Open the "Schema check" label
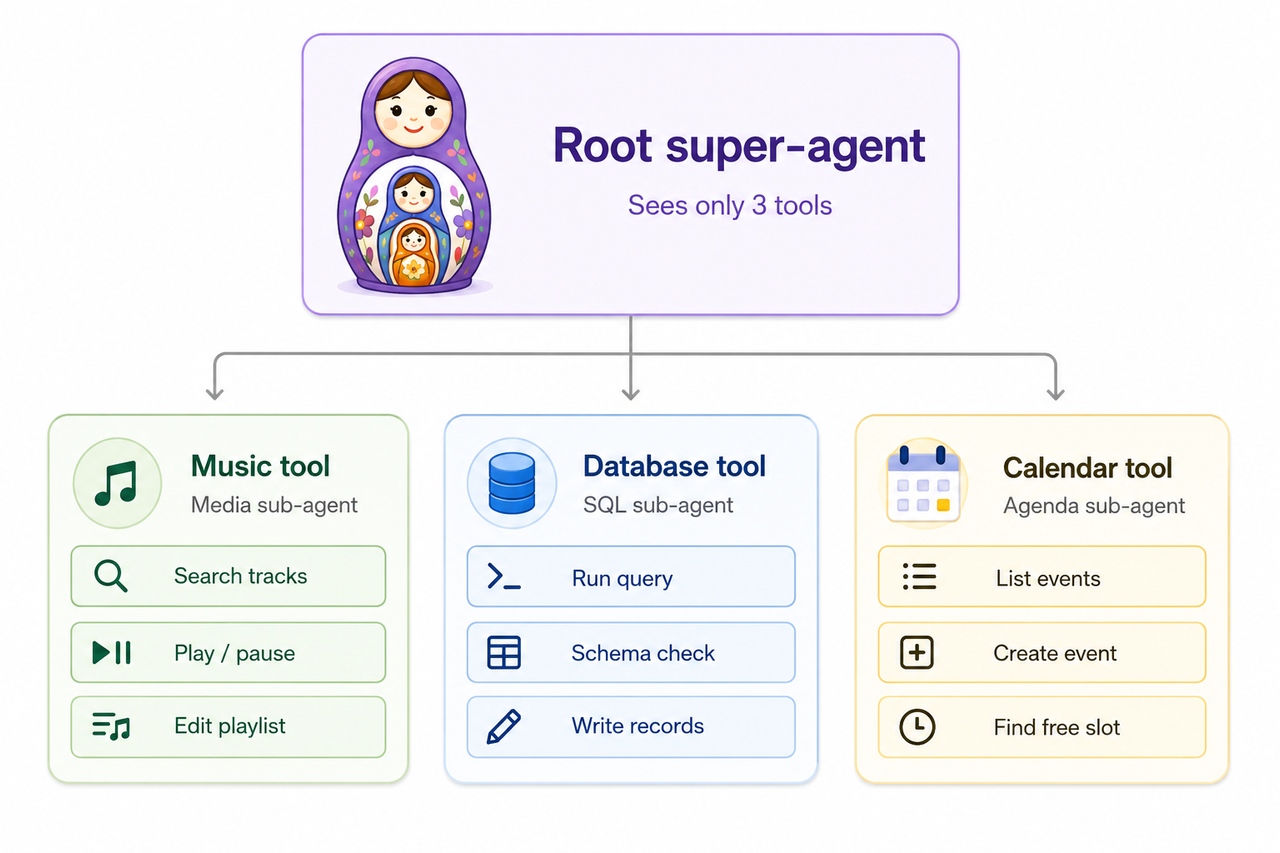Screen dimensions: 1280x853 (x=643, y=653)
